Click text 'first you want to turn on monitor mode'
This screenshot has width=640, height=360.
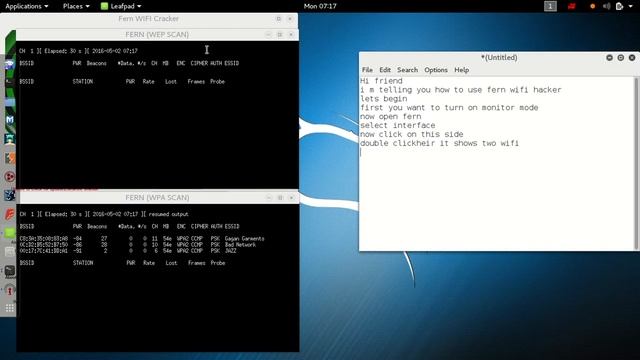449,108
